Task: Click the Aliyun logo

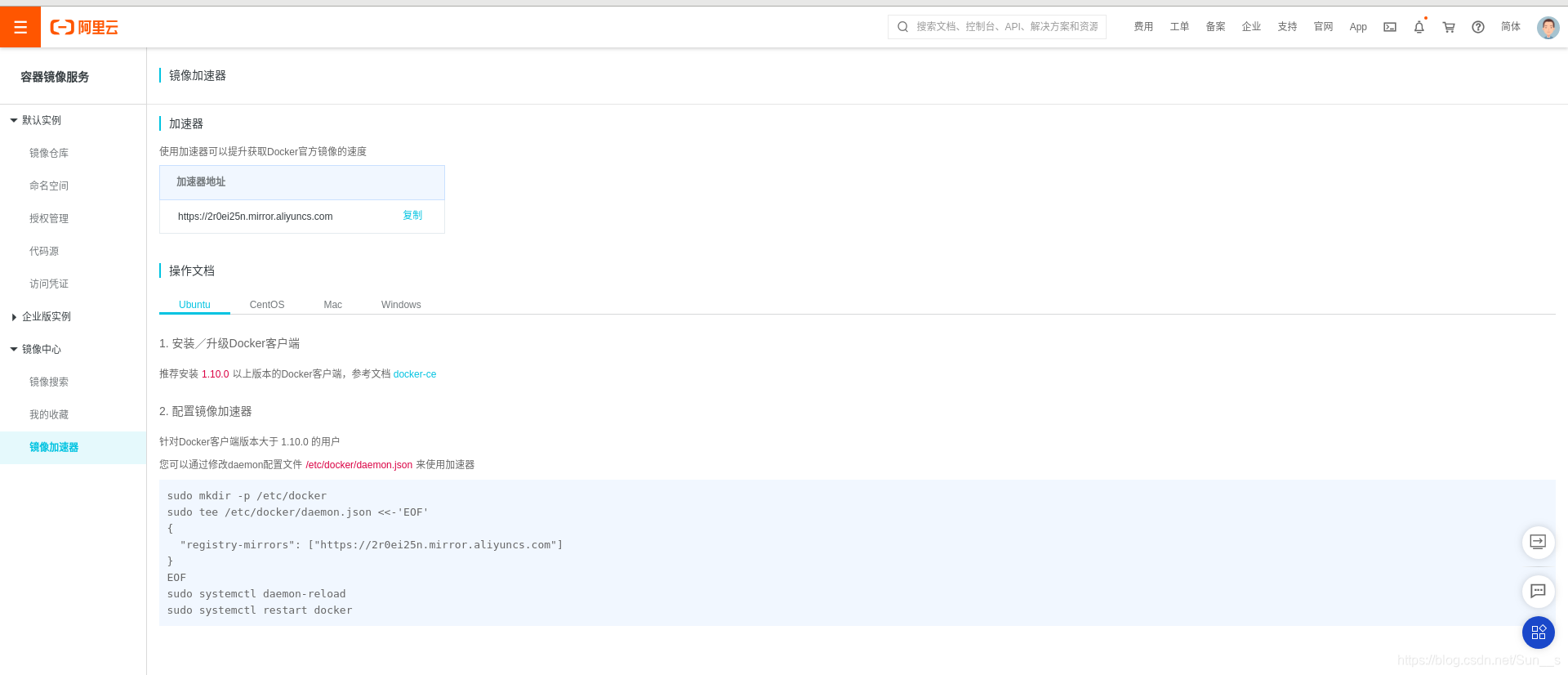Action: [84, 27]
